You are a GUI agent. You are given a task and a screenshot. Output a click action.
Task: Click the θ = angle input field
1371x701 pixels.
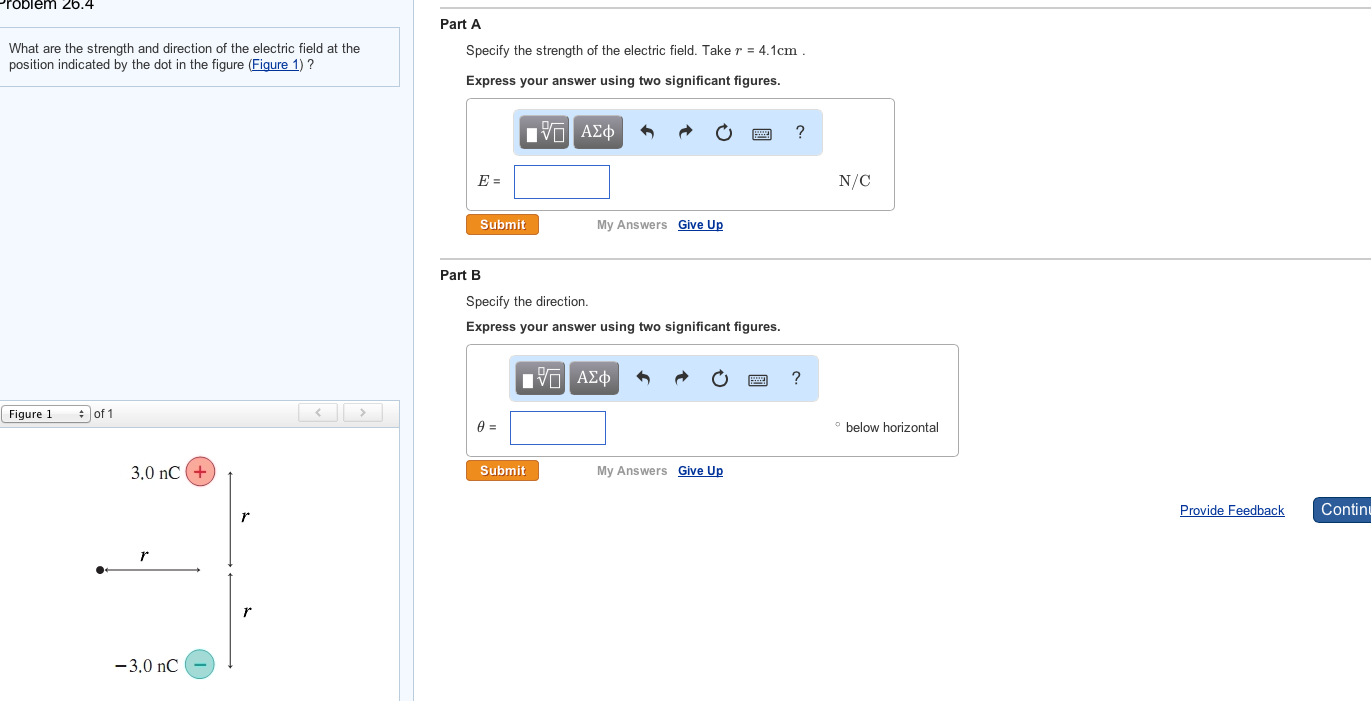[x=558, y=428]
